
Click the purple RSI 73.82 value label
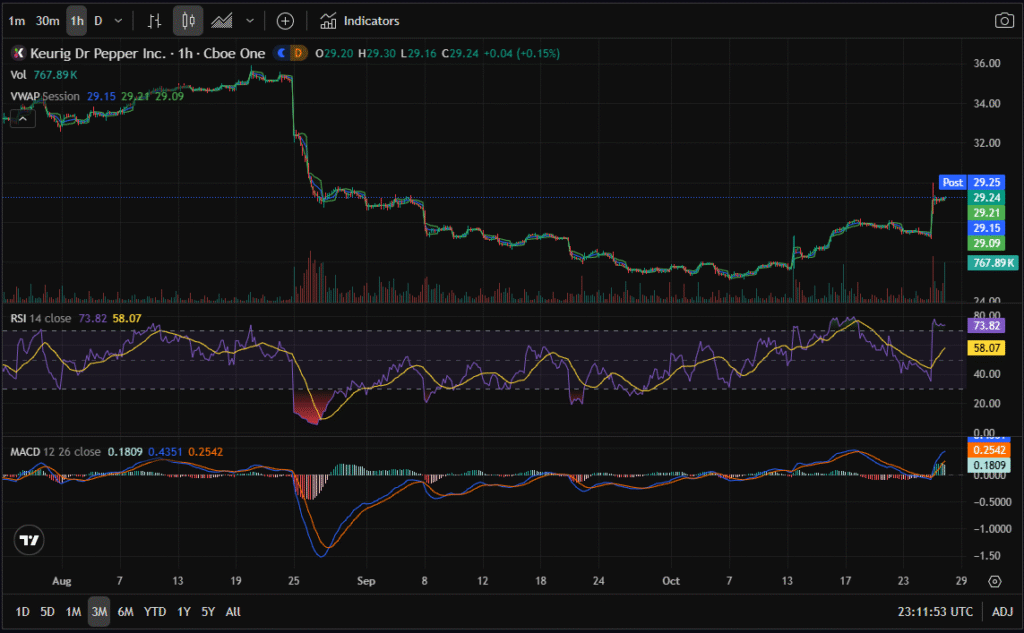coord(987,325)
